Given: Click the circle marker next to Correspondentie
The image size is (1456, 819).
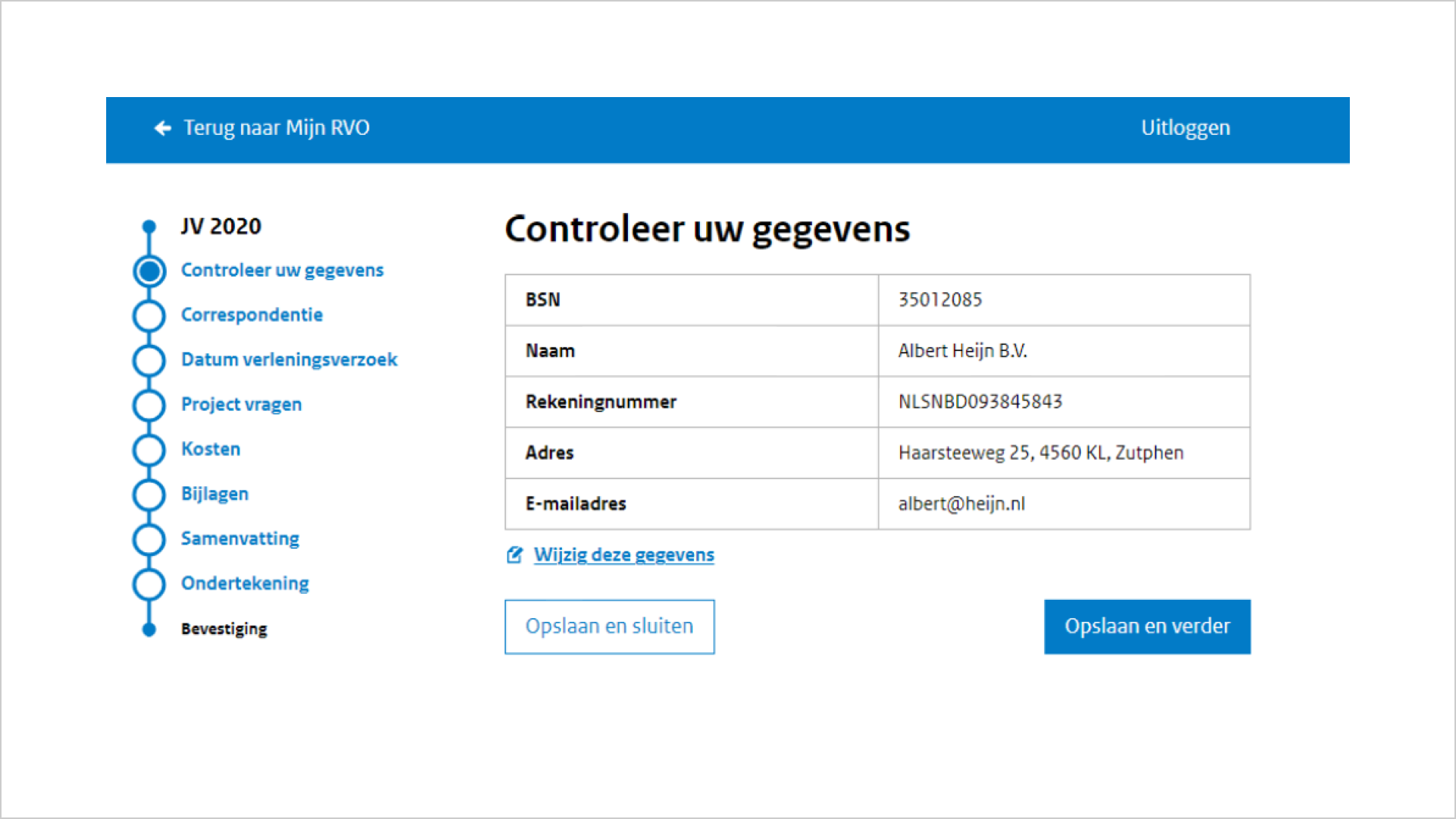Looking at the screenshot, I should (149, 315).
